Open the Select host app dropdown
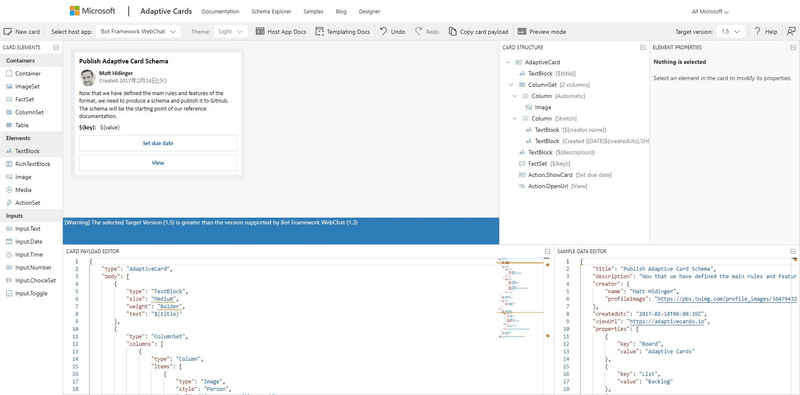 coord(138,32)
